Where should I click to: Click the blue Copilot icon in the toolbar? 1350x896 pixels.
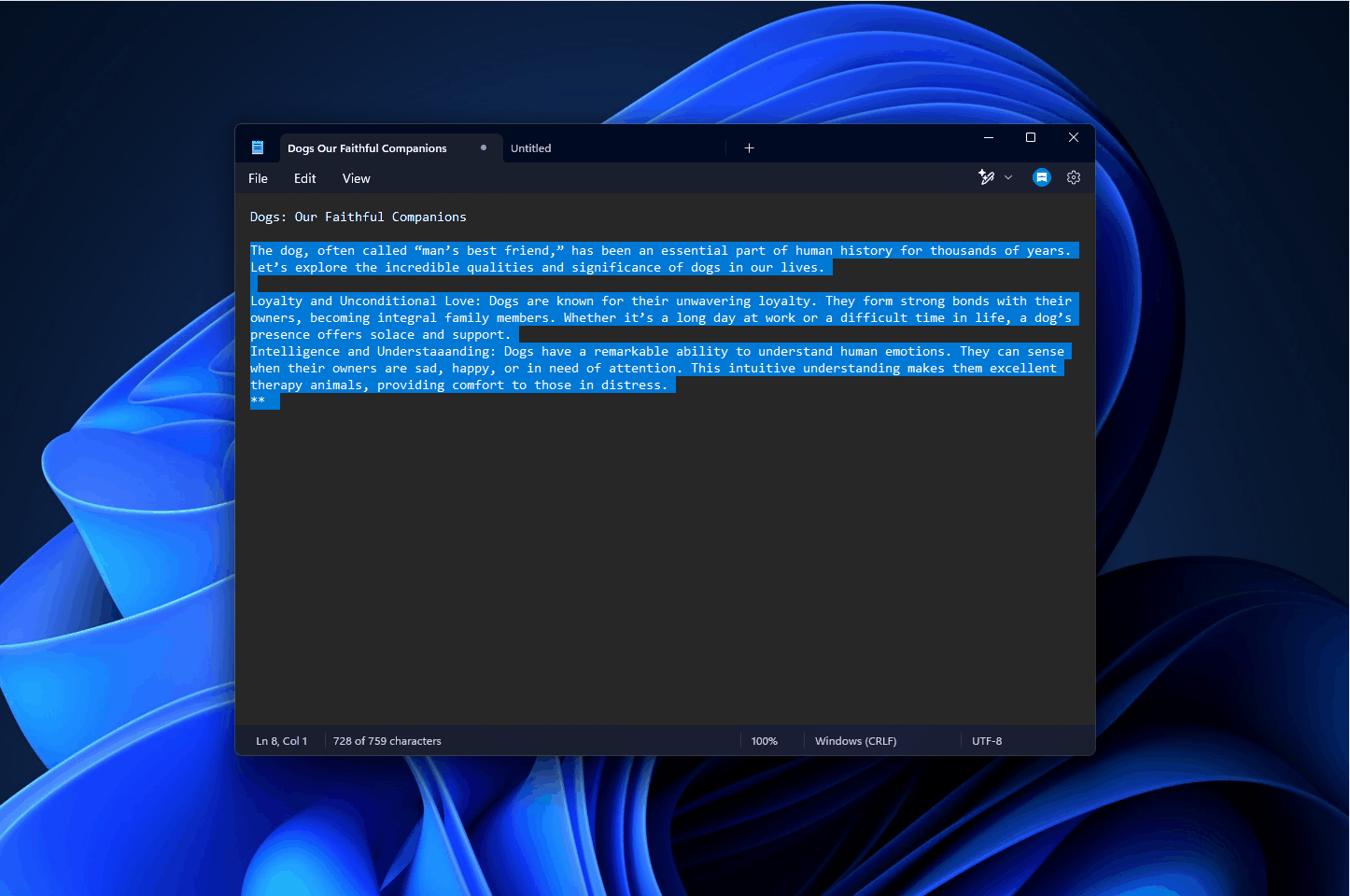click(x=1041, y=177)
